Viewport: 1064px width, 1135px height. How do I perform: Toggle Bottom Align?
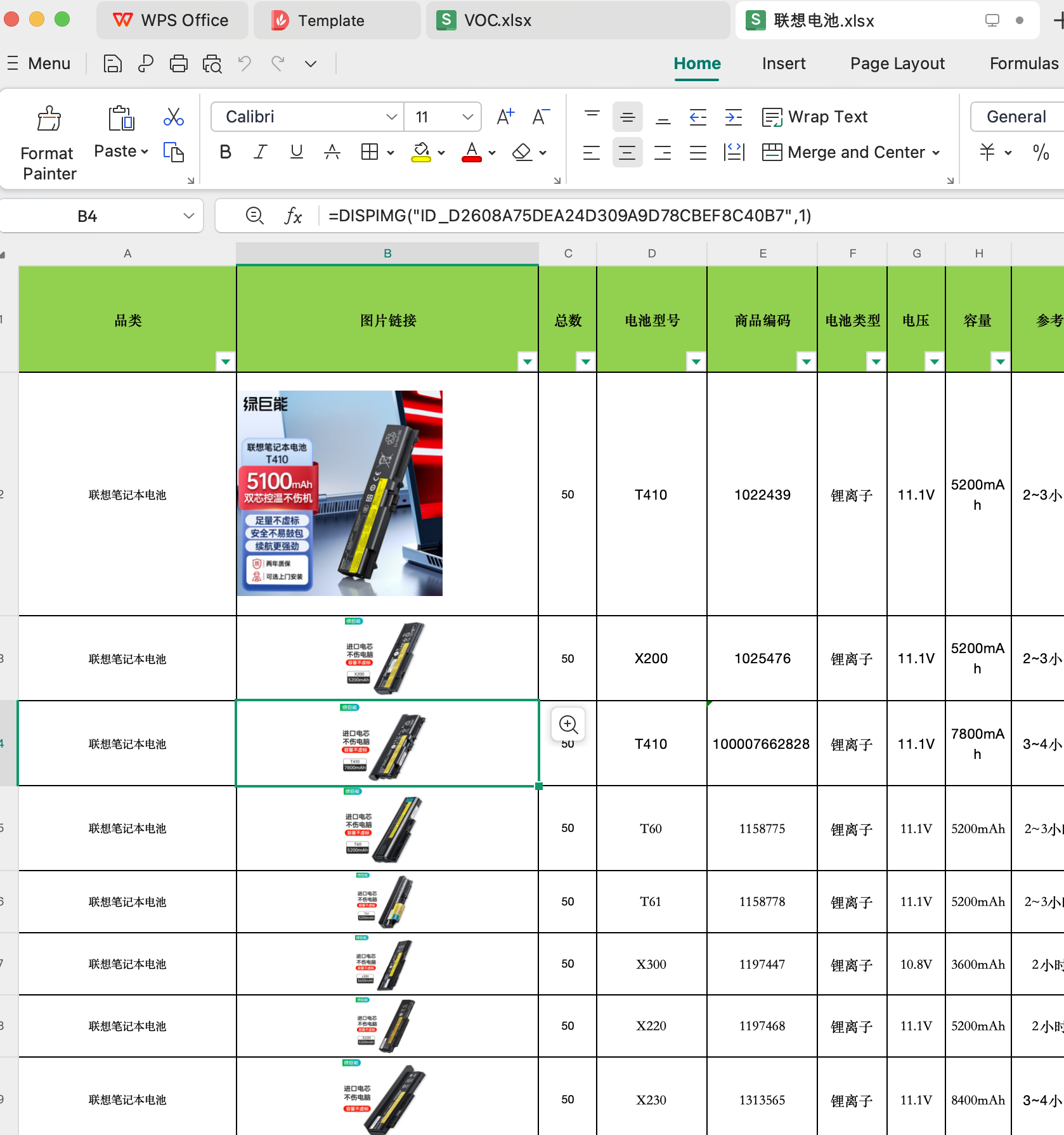663,117
